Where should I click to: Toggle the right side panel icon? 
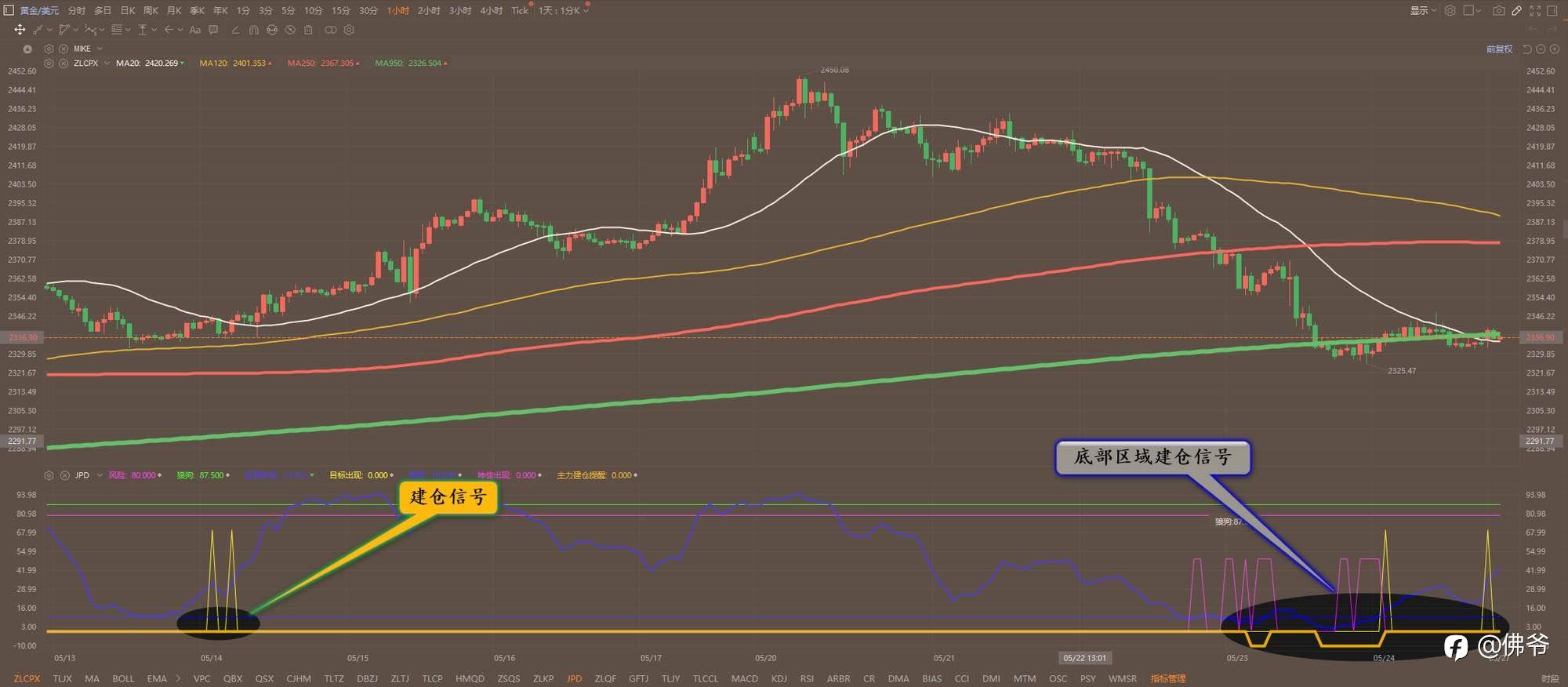point(1552,10)
